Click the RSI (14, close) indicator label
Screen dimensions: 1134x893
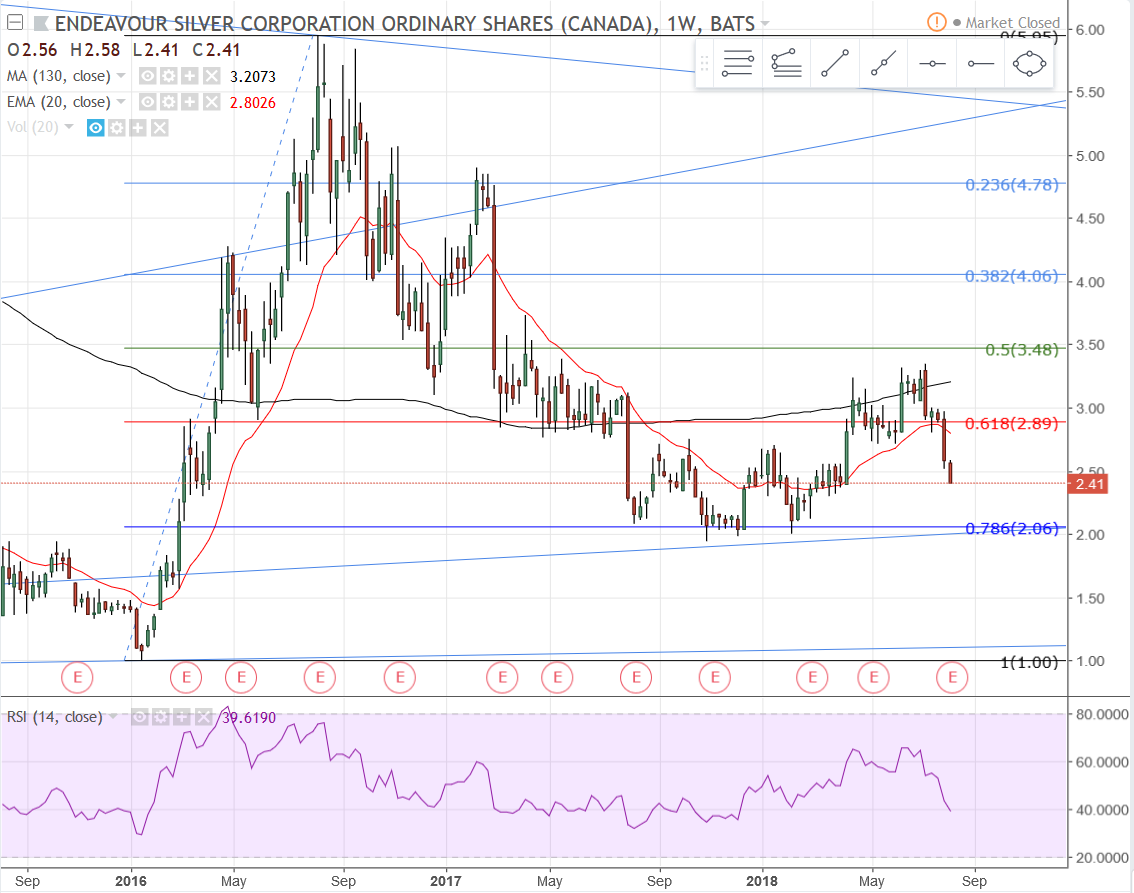pyautogui.click(x=54, y=717)
